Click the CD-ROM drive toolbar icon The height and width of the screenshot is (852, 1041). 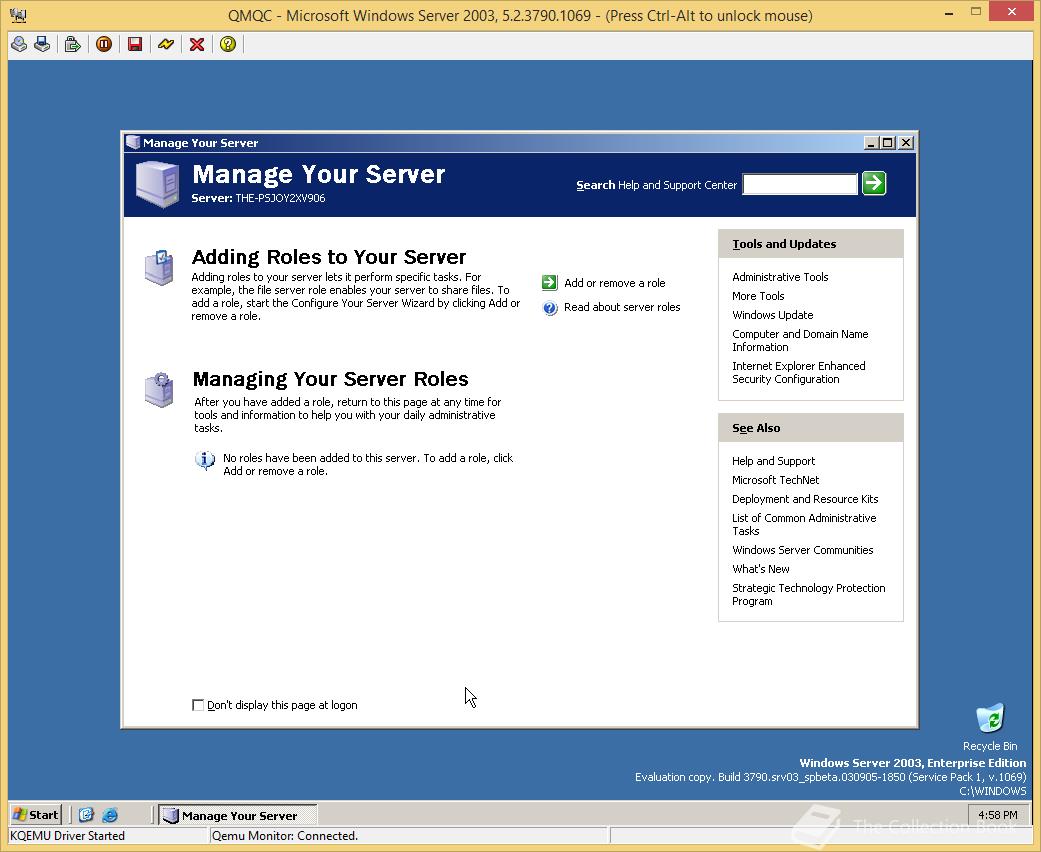(x=19, y=44)
